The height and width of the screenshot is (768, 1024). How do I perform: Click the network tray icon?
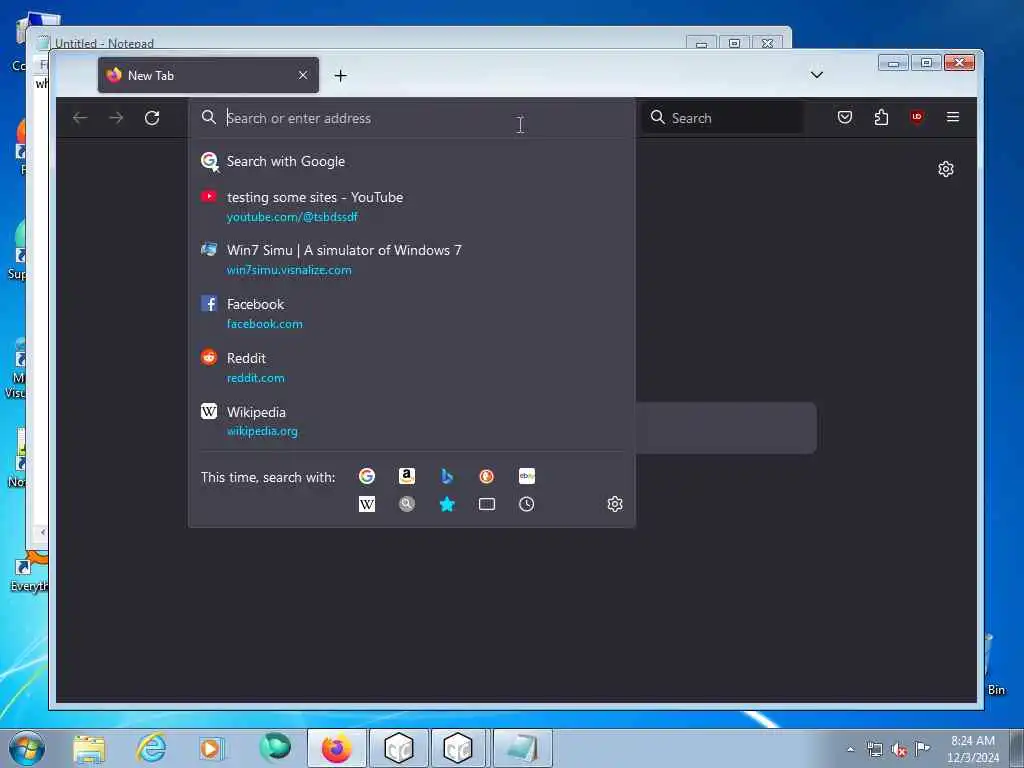(874, 750)
